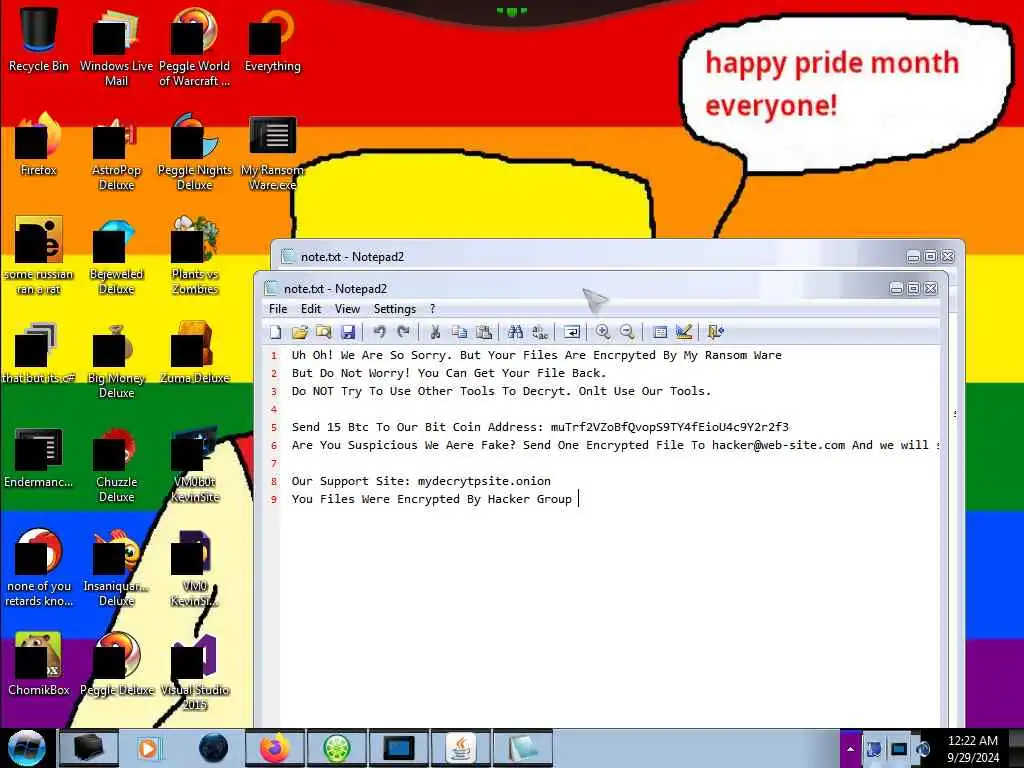Open the Windows Start orb
The width and height of the screenshot is (1024, 768).
tap(26, 748)
